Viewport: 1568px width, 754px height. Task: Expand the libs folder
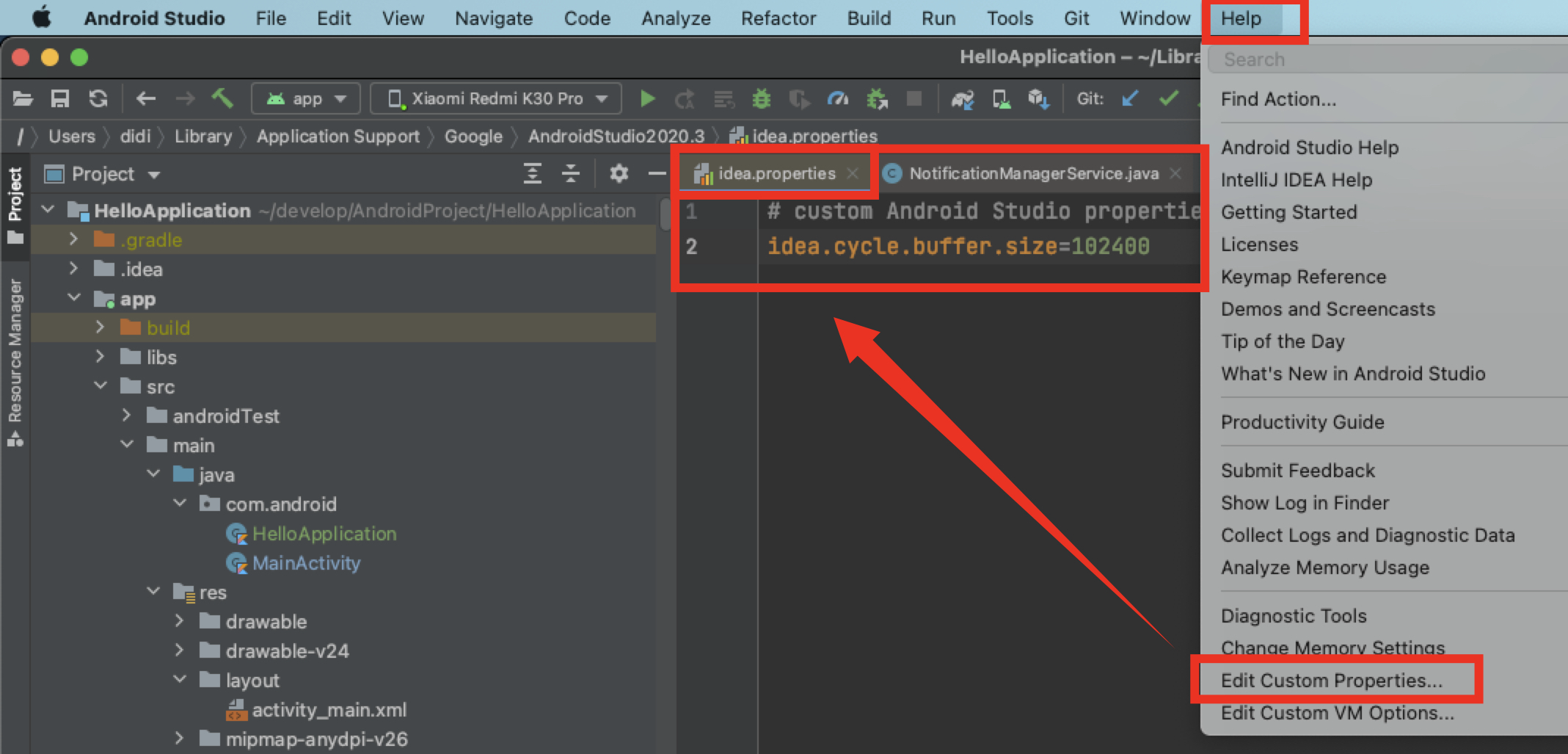100,357
